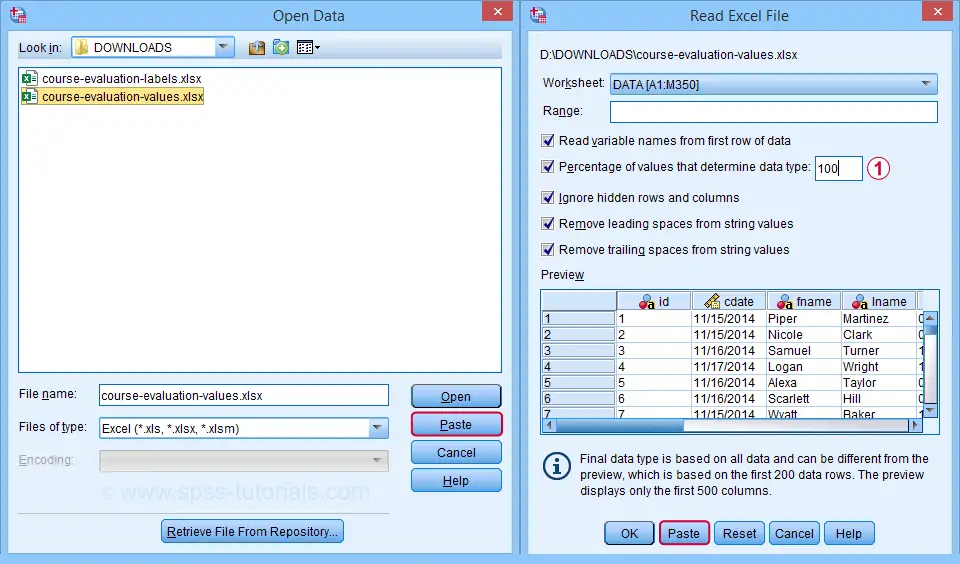Click the SPSS icon in Open Data title bar
The image size is (960, 564).
[18, 15]
